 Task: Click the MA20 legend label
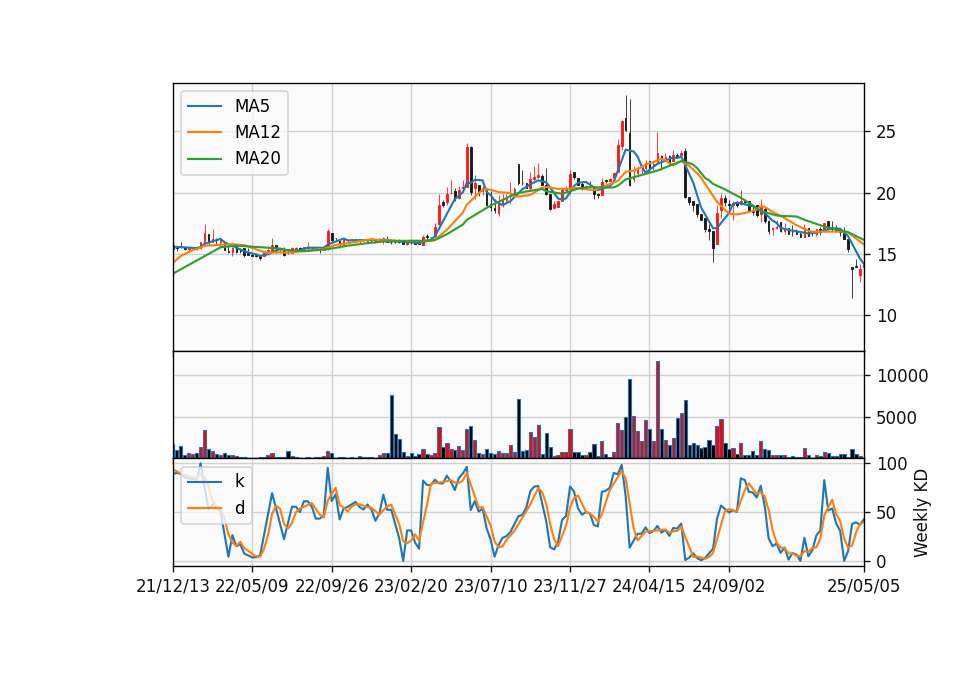coord(257,159)
